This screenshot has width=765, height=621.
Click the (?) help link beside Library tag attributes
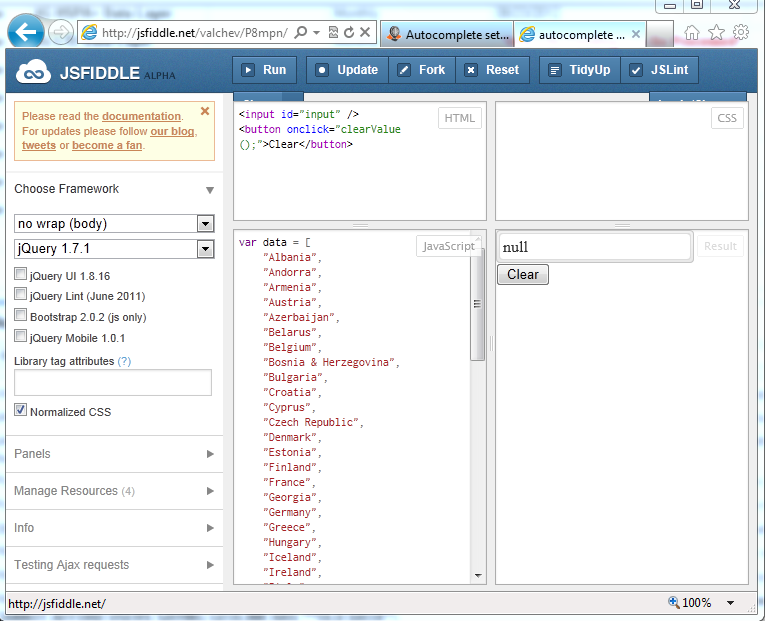(124, 361)
